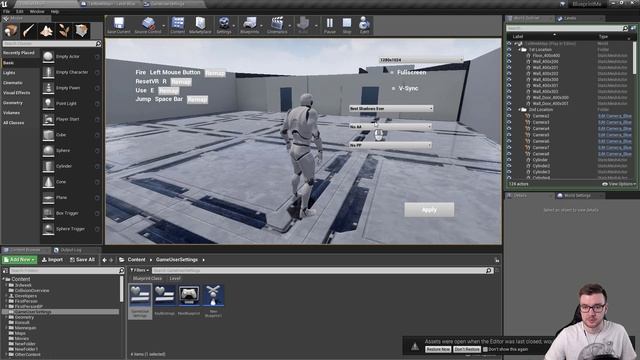Open the Filters dropdown in Content Browser
This screenshot has height=360, width=640.
coord(140,270)
